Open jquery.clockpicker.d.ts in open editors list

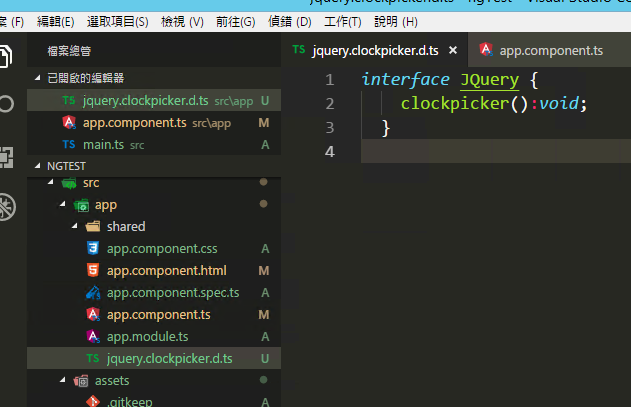(154, 100)
